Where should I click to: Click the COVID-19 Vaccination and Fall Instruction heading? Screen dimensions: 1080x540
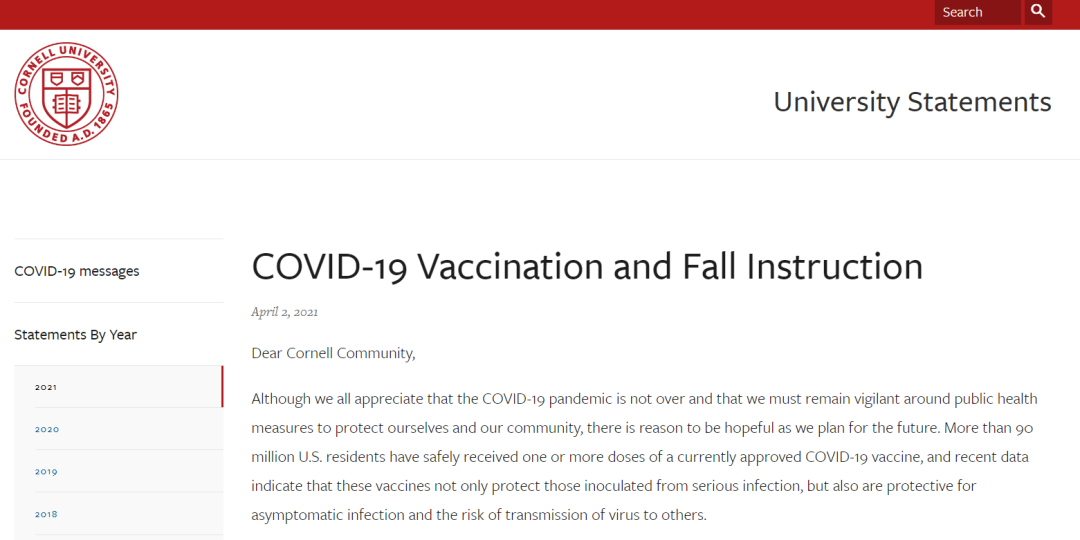pyautogui.click(x=588, y=267)
